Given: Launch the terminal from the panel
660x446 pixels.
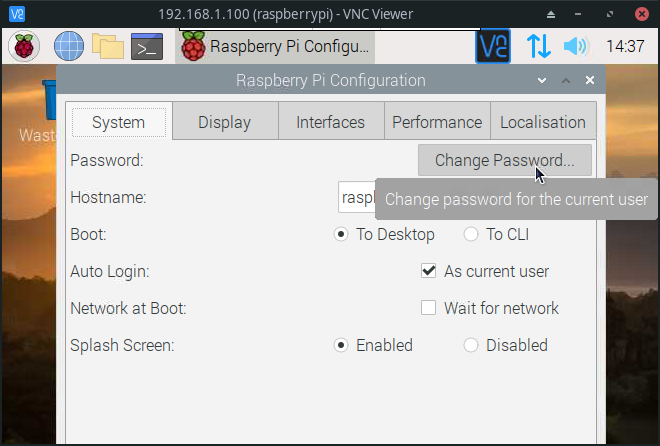Looking at the screenshot, I should click(147, 46).
